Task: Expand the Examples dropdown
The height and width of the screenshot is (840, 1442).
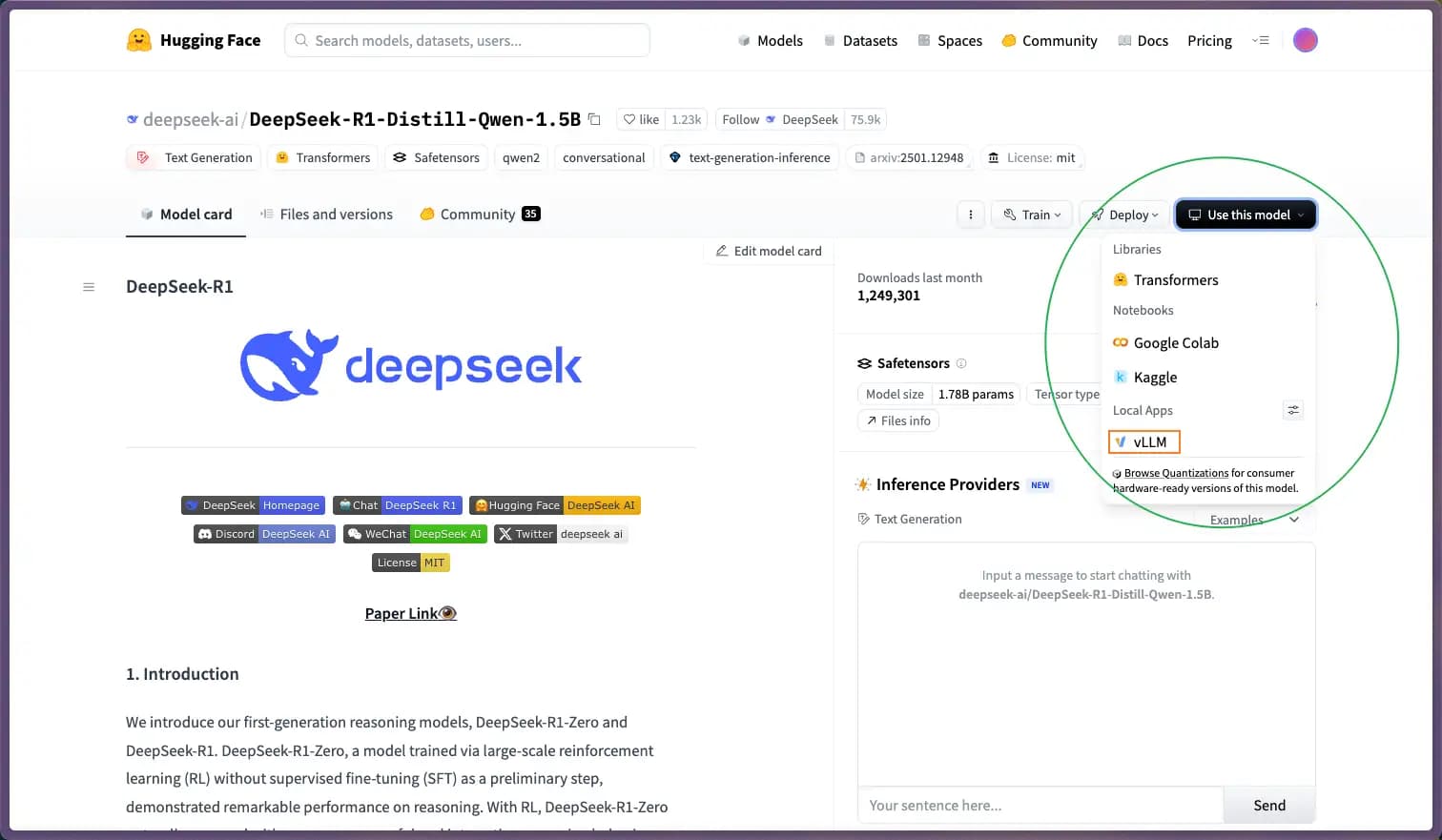Action: pyautogui.click(x=1253, y=520)
